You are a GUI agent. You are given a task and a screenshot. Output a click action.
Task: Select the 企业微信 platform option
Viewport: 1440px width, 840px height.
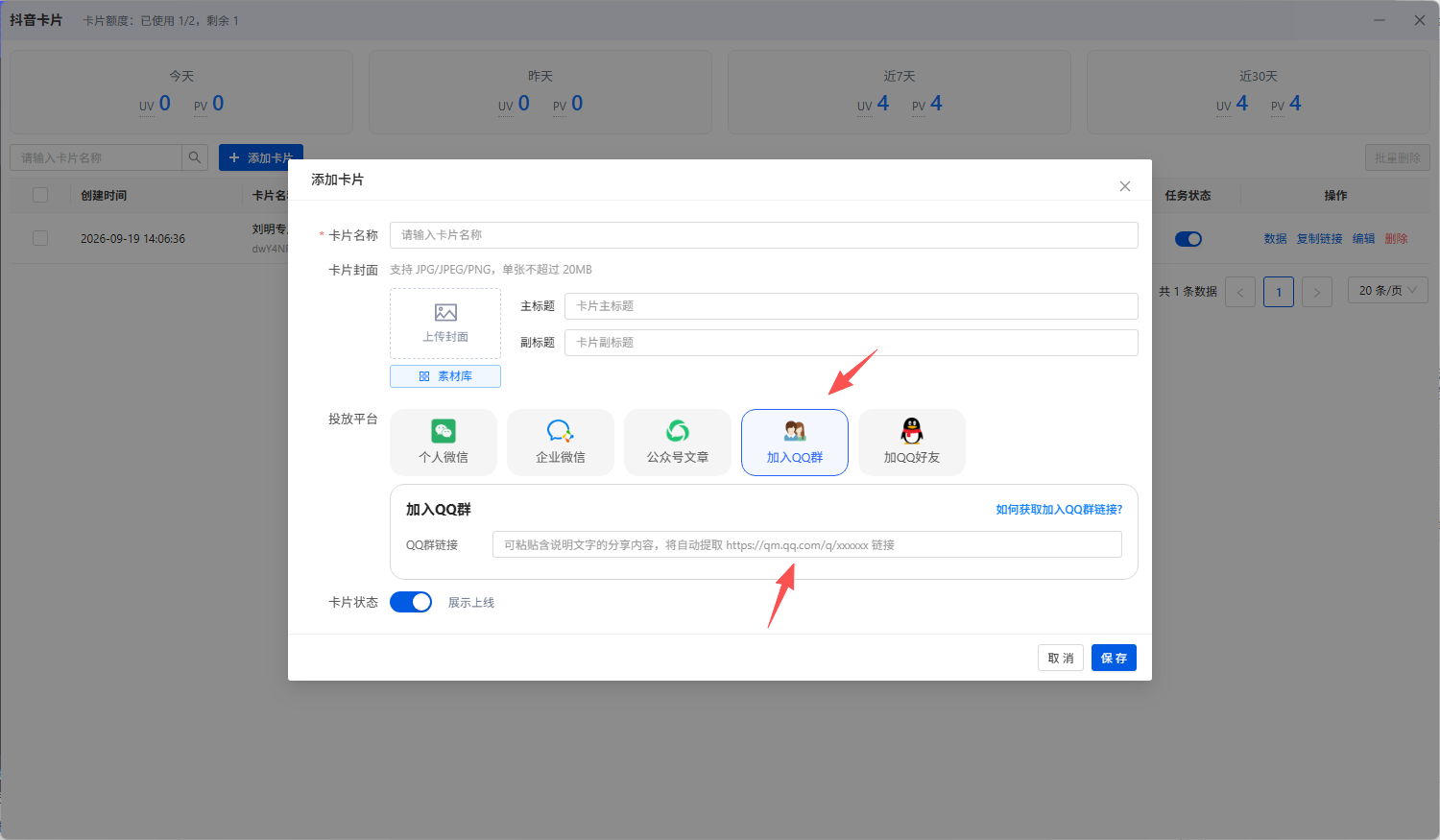tap(561, 443)
